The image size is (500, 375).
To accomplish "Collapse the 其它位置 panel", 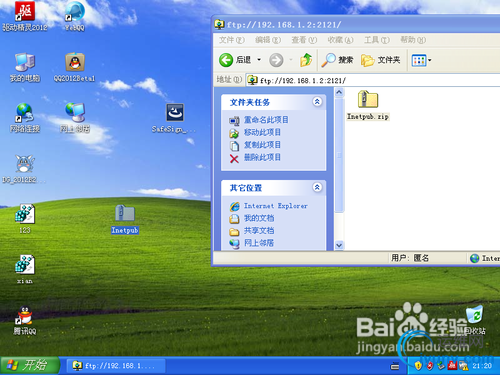I will [x=317, y=187].
